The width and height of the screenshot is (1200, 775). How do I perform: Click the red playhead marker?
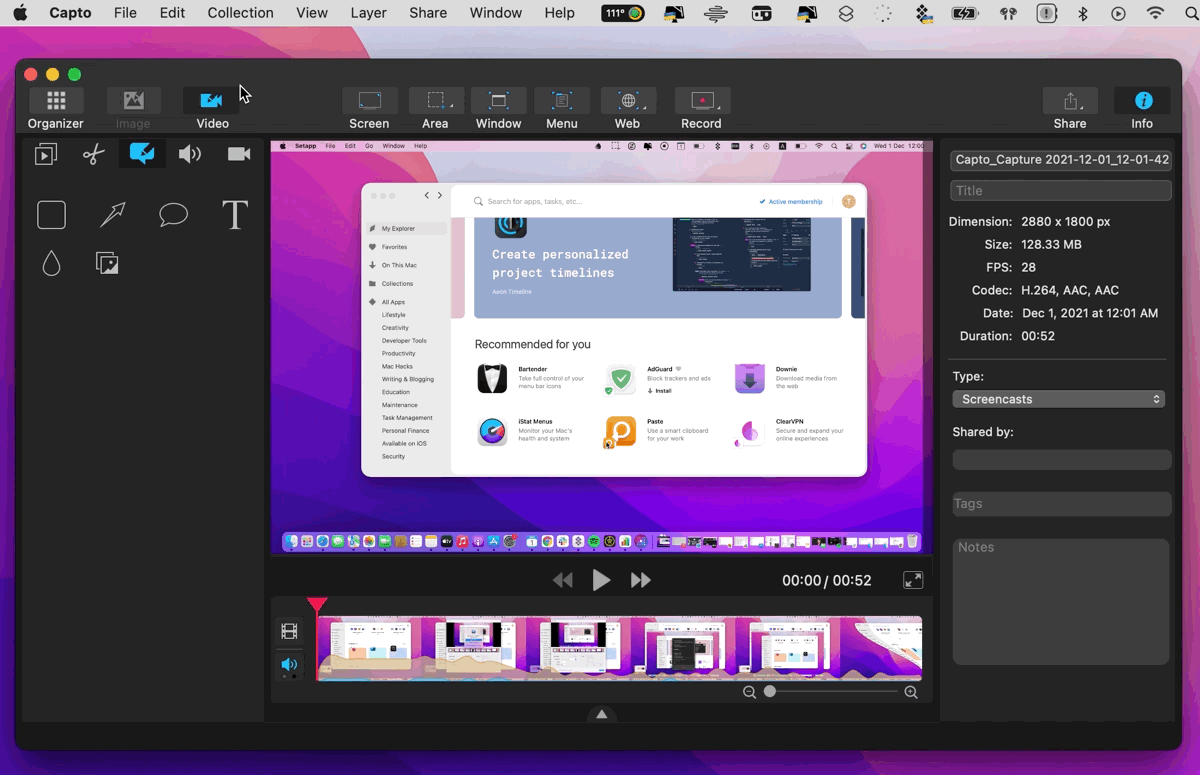click(x=317, y=604)
